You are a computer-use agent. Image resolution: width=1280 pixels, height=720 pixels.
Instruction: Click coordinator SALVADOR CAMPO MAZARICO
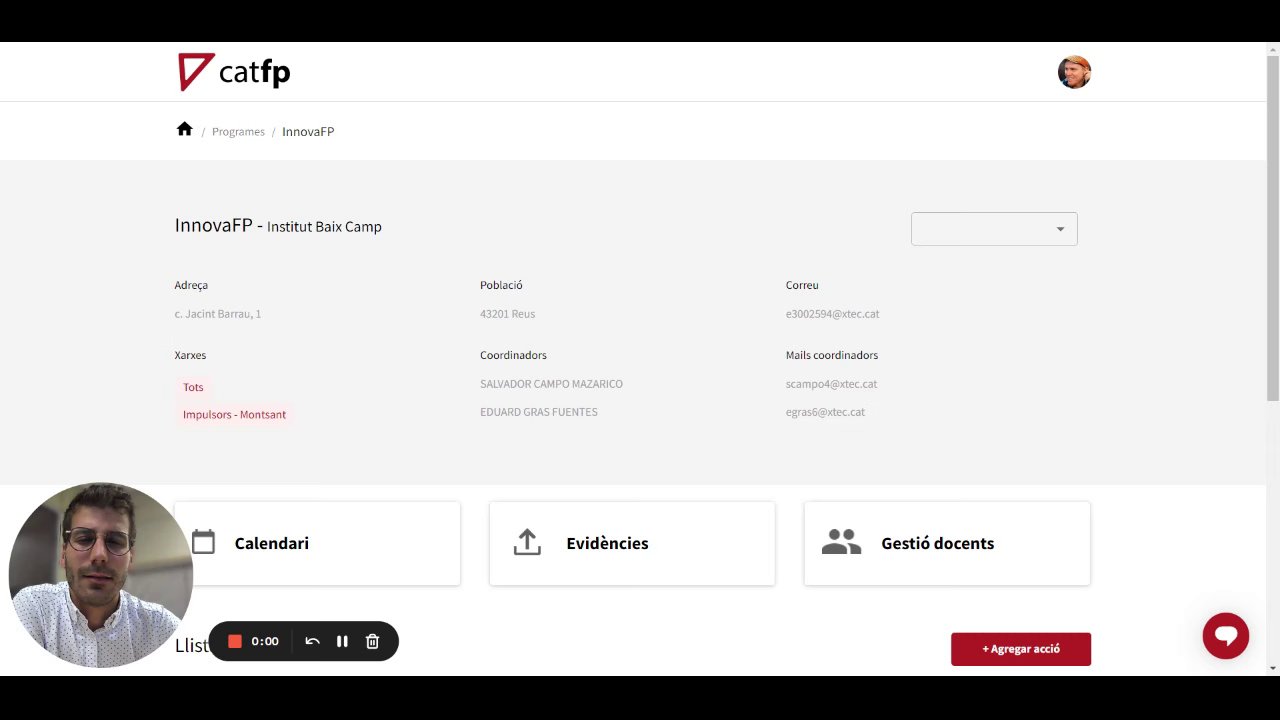551,384
